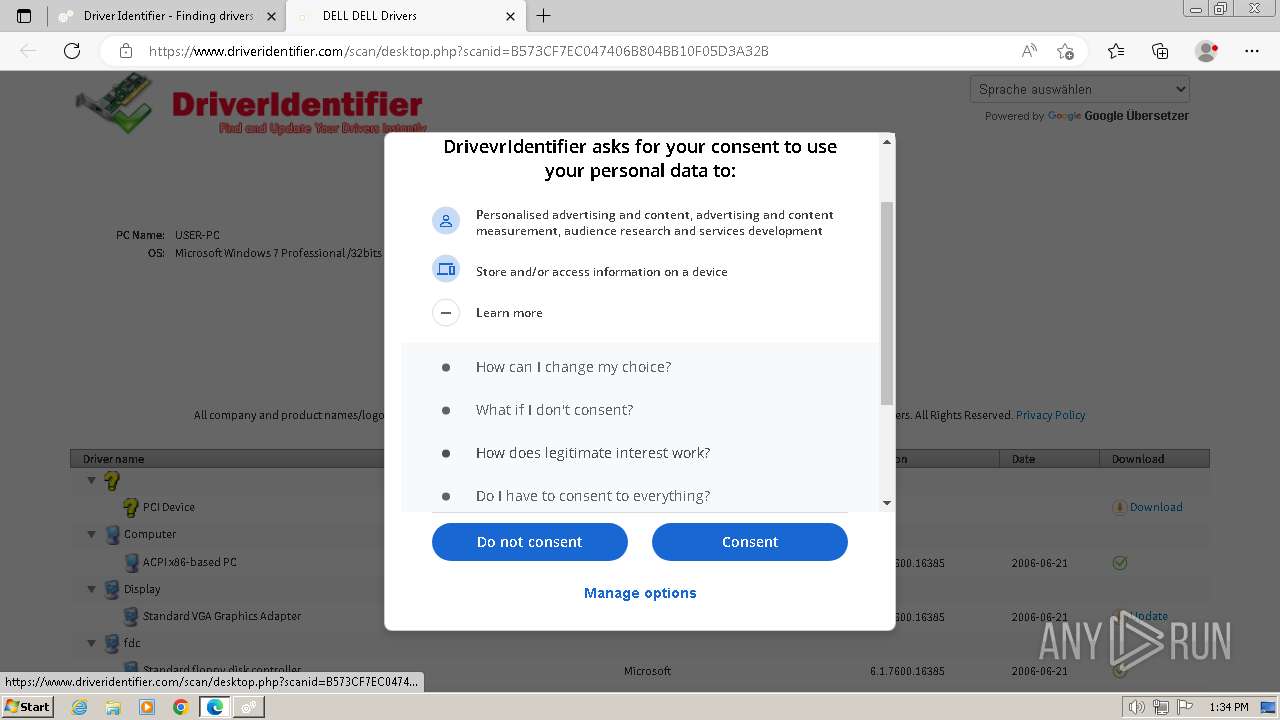Open a new tab with plus icon
The height and width of the screenshot is (720, 1280).
[x=543, y=16]
